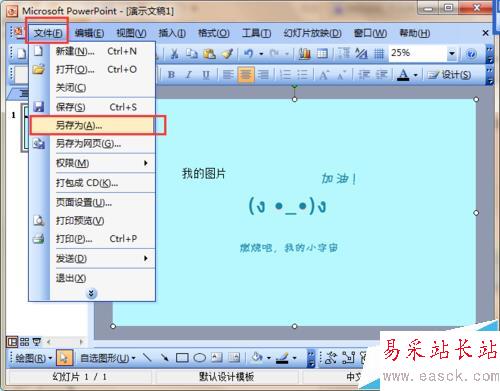
Task: Choose Save (保存) menu entry
Action: point(92,107)
